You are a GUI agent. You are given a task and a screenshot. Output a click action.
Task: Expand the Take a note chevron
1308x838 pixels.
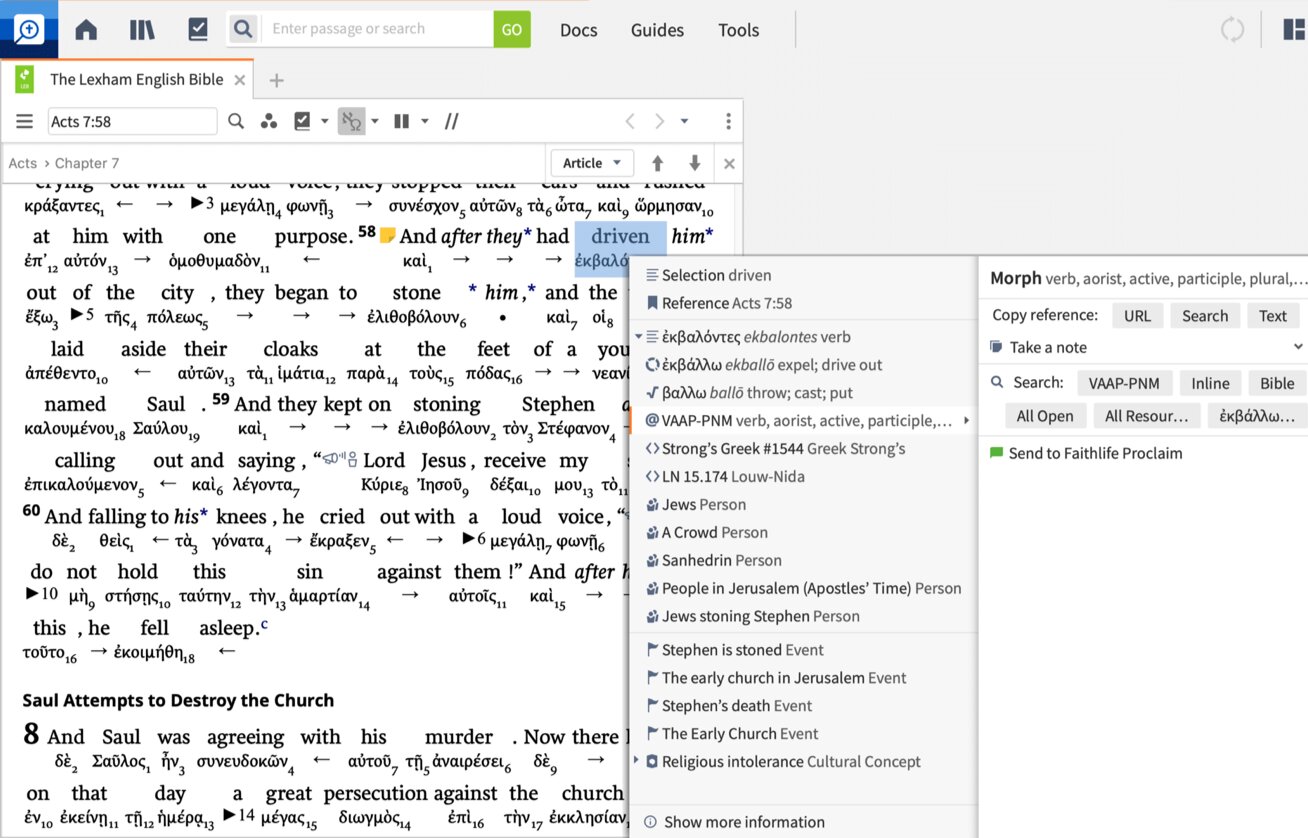point(1297,347)
